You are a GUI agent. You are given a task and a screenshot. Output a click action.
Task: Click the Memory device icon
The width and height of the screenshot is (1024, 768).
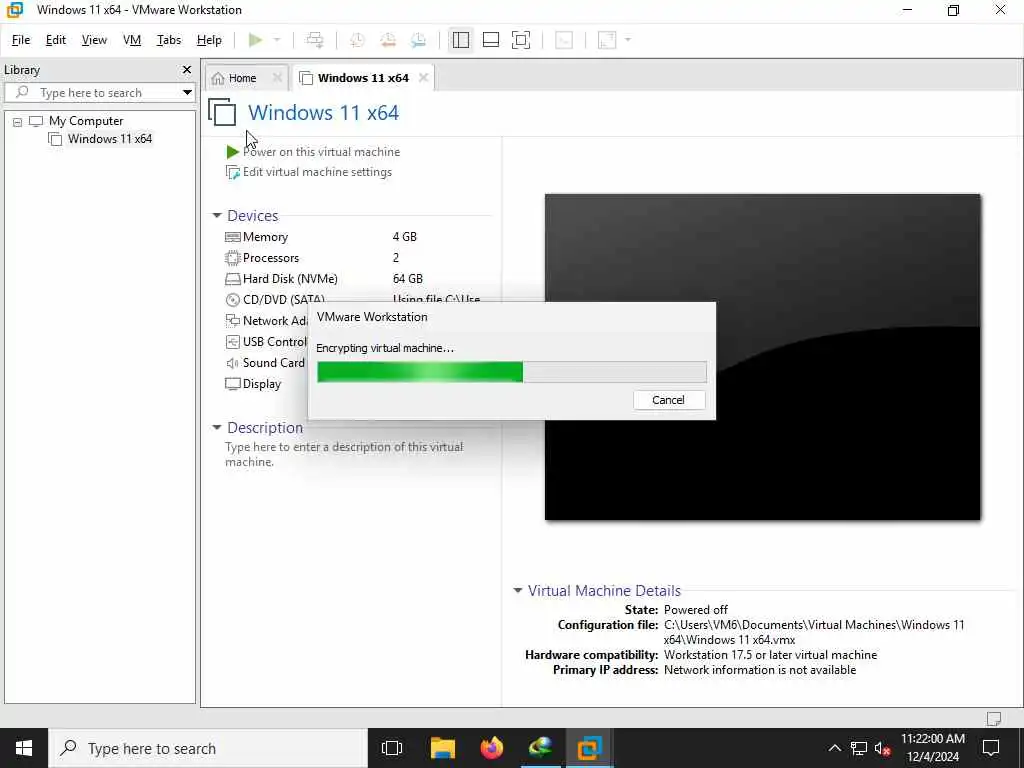pos(232,237)
